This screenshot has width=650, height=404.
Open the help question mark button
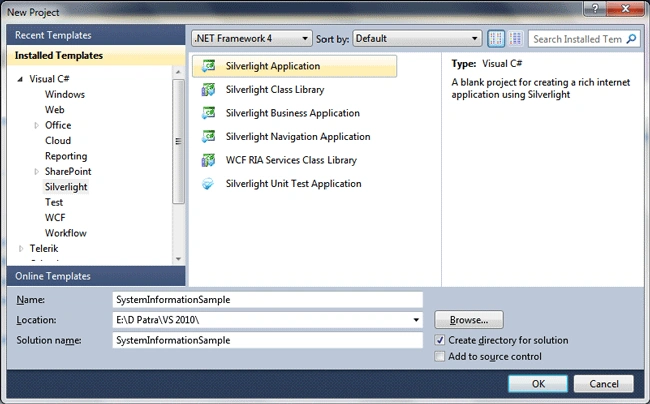595,8
